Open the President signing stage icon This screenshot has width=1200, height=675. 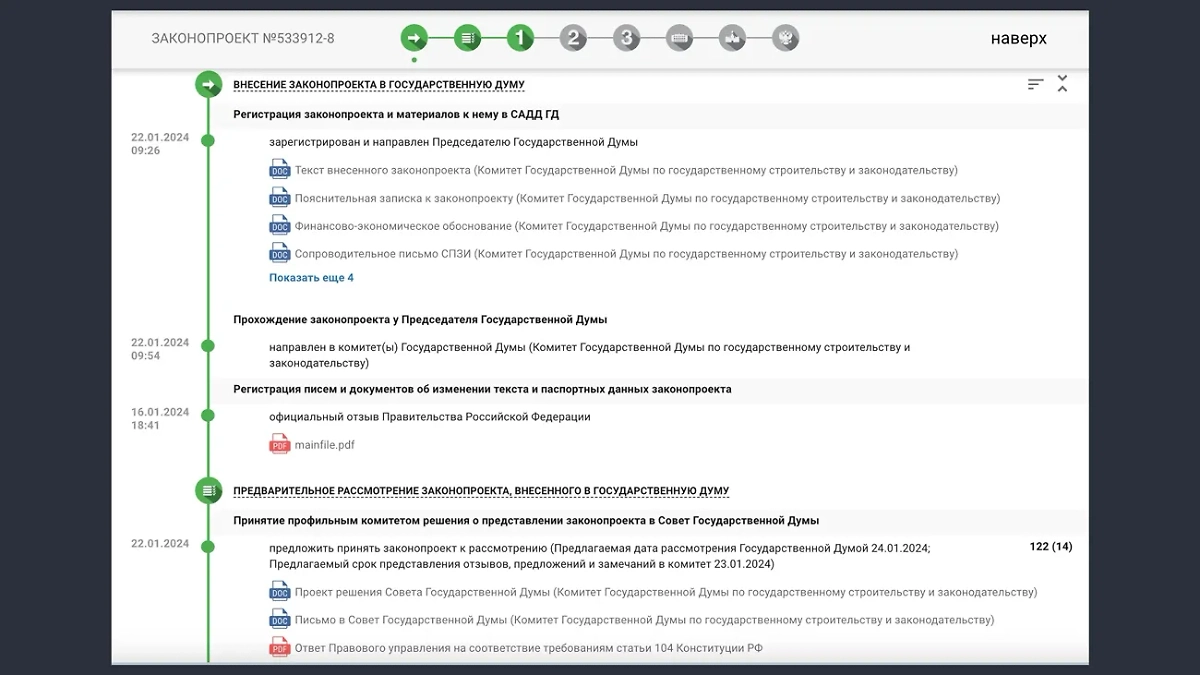click(x=733, y=37)
